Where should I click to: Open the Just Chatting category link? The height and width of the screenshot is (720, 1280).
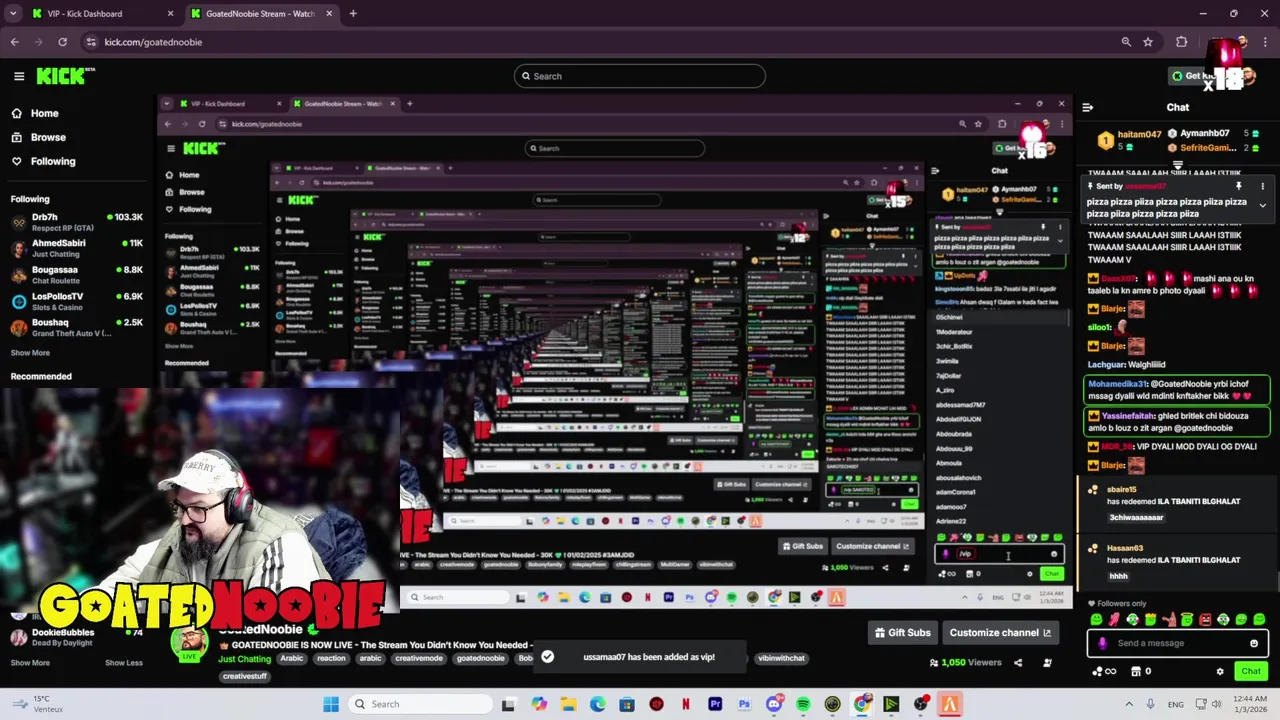pos(244,659)
